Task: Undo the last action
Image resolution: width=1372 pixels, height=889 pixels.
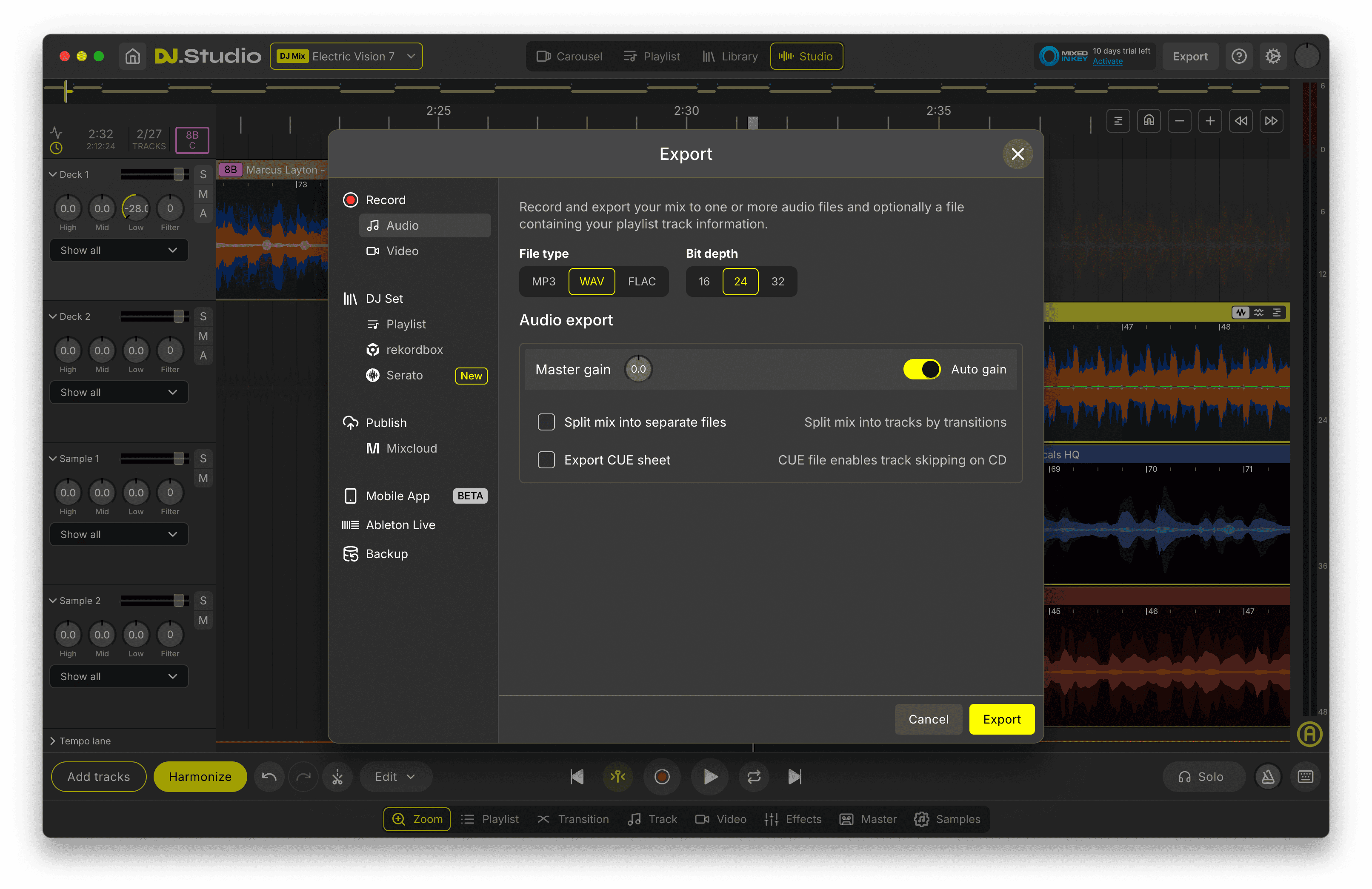Action: click(269, 777)
